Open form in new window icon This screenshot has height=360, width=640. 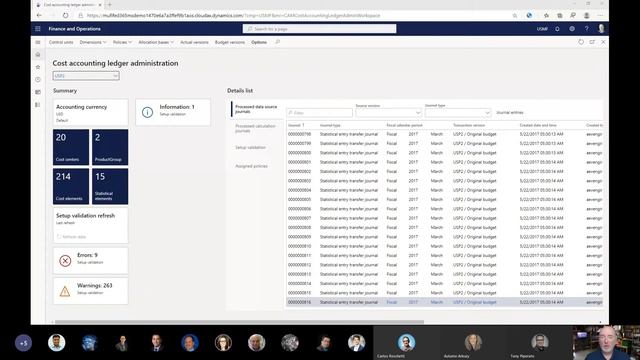coord(592,42)
